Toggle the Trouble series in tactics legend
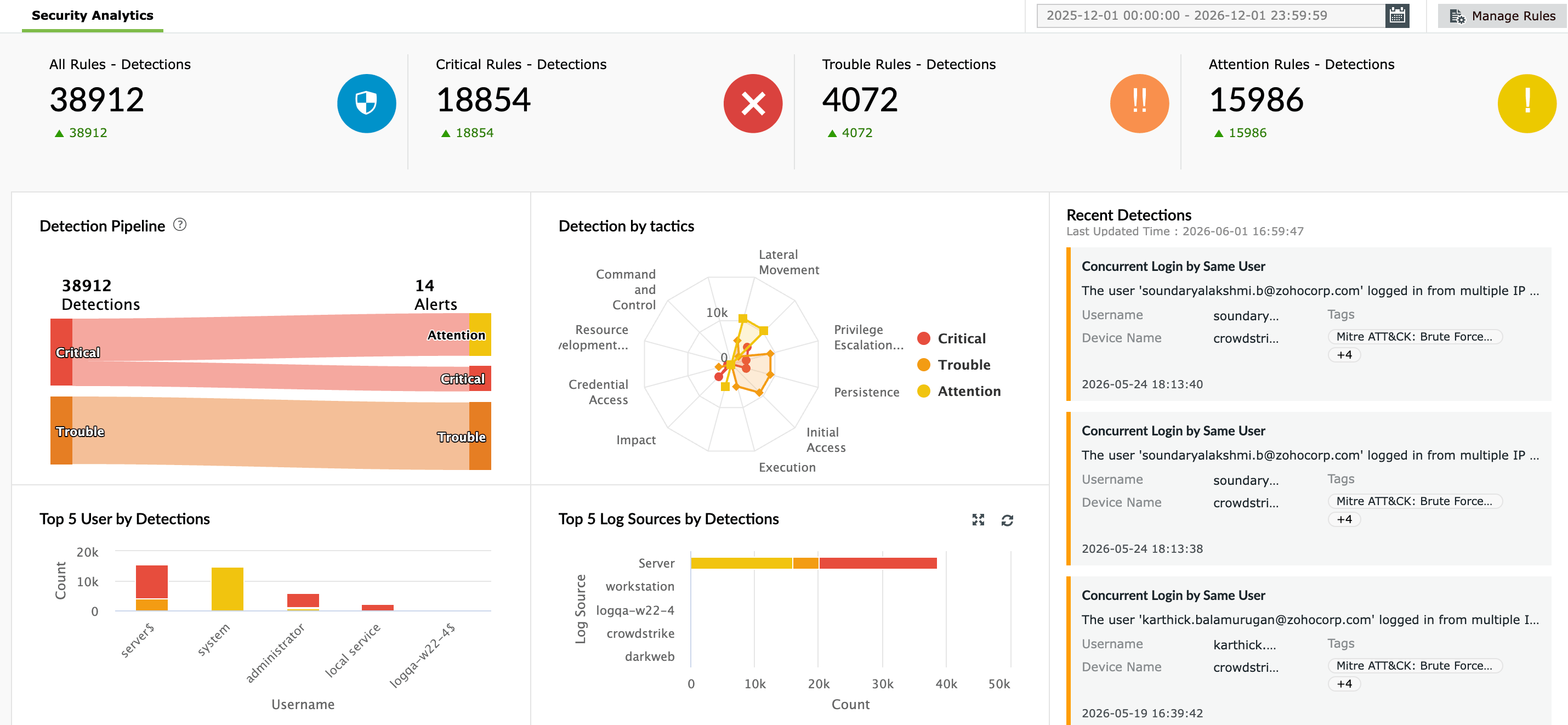The height and width of the screenshot is (725, 1568). point(954,365)
